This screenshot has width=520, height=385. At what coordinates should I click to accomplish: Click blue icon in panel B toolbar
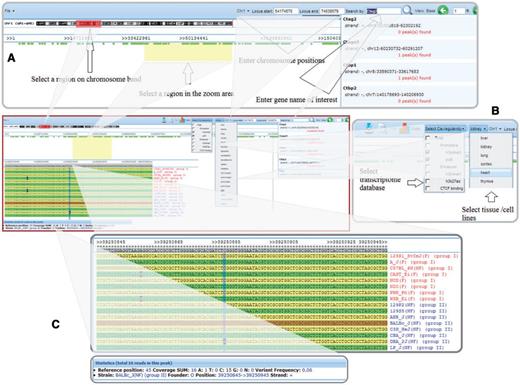point(369,126)
